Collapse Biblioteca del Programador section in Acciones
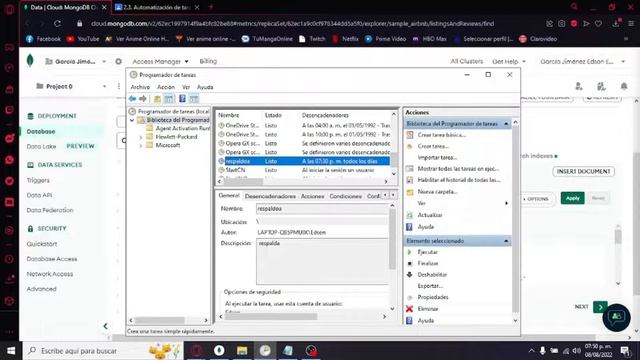640x360 pixels. (506, 124)
